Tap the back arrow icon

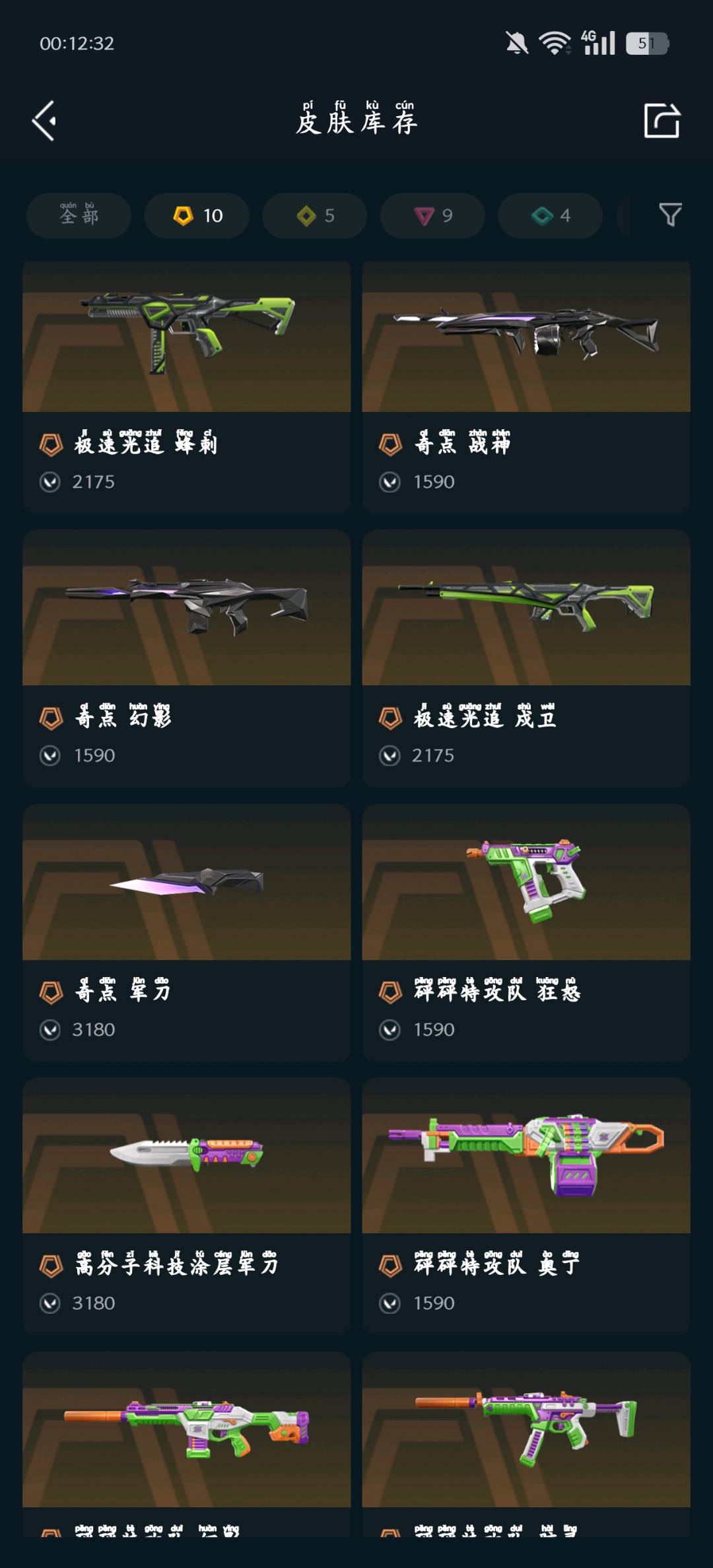pyautogui.click(x=44, y=121)
